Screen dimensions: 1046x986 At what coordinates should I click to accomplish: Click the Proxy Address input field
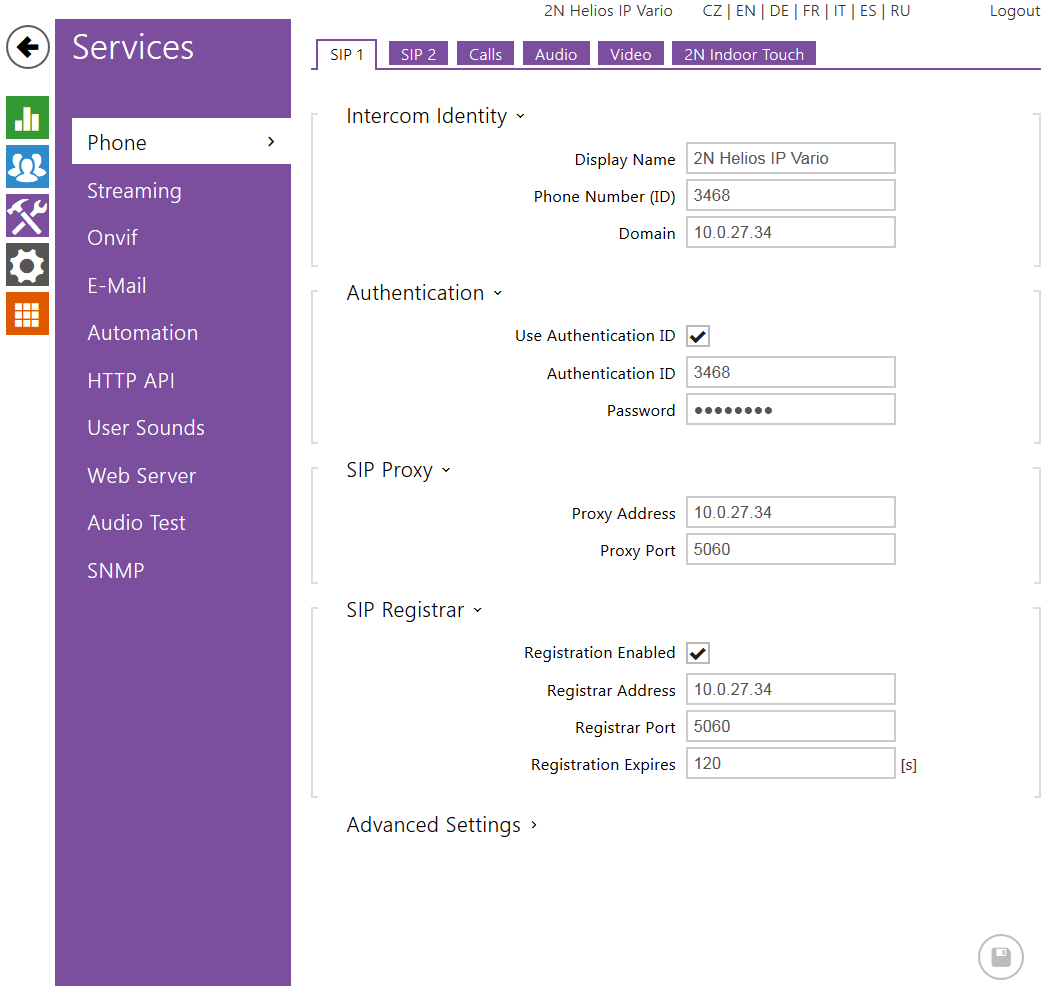pyautogui.click(x=790, y=513)
